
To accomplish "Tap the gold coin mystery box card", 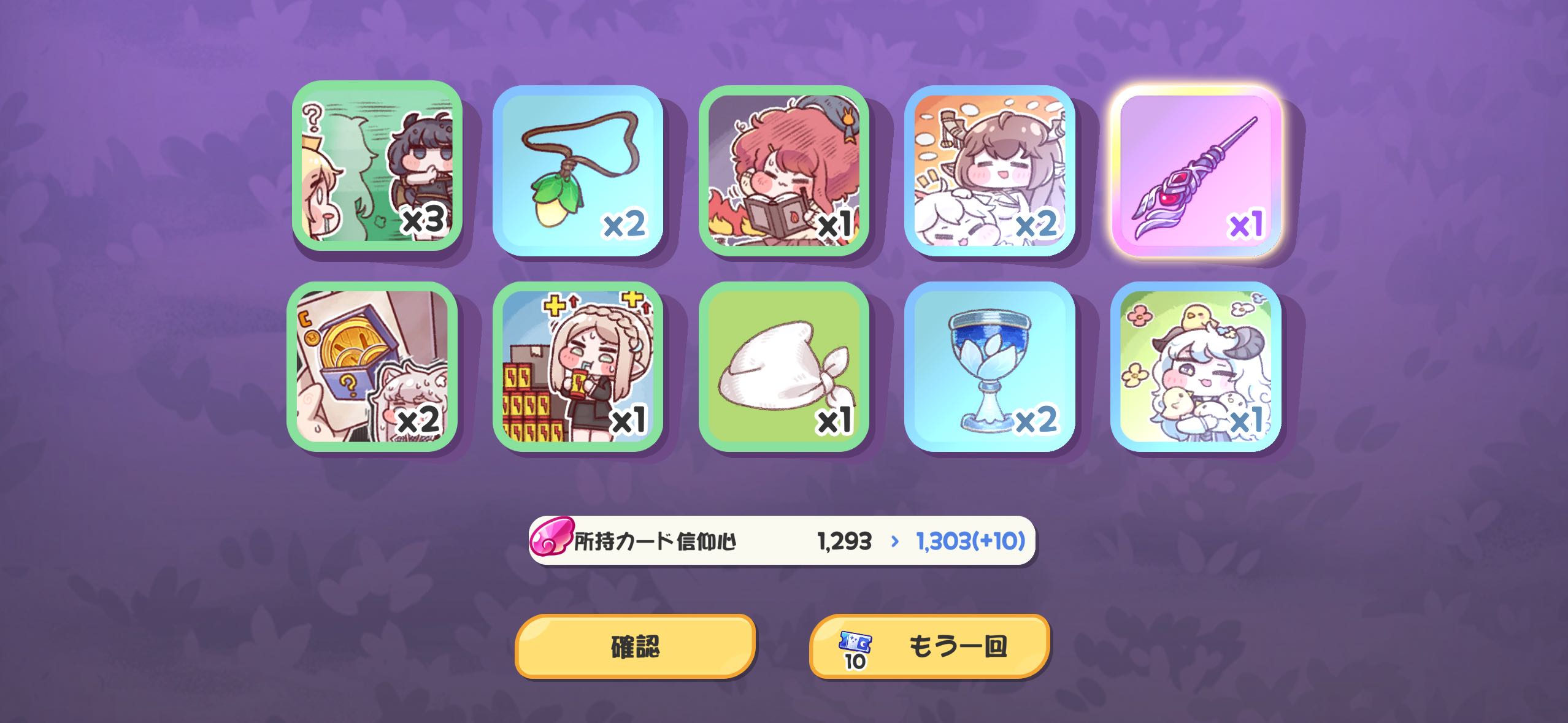I will 372,367.
